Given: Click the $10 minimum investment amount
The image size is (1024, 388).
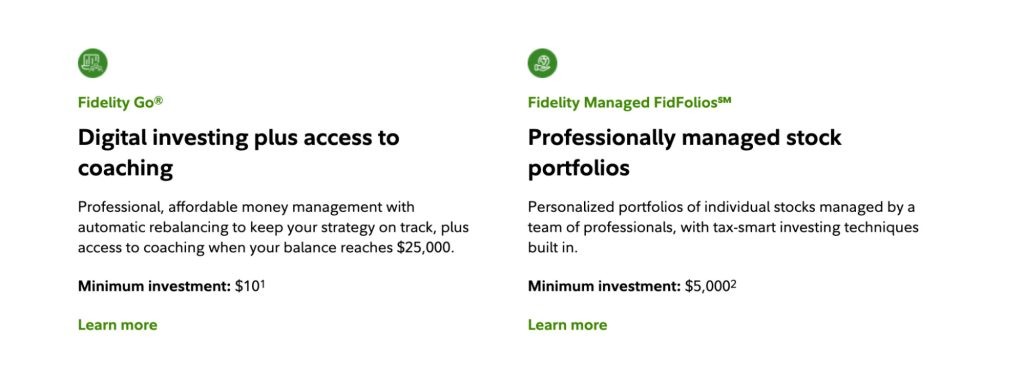Looking at the screenshot, I should click(x=248, y=286).
